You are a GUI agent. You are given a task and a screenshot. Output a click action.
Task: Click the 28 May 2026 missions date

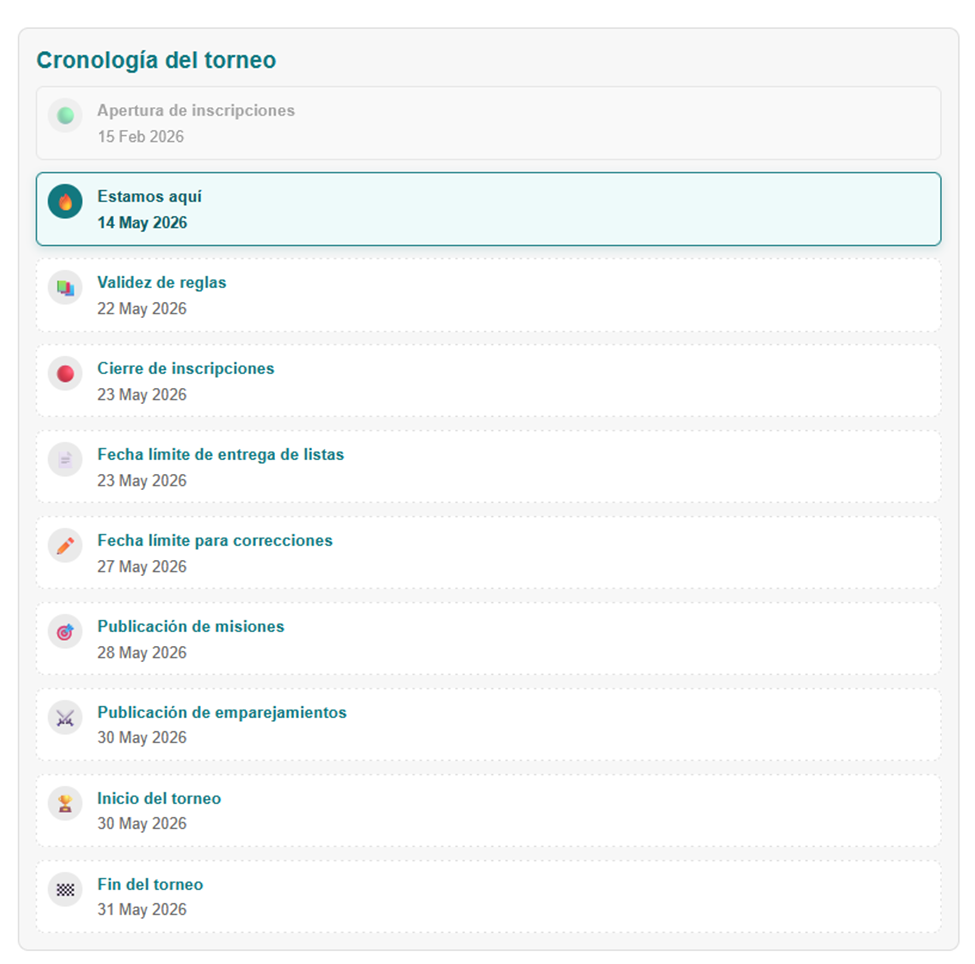click(x=142, y=652)
